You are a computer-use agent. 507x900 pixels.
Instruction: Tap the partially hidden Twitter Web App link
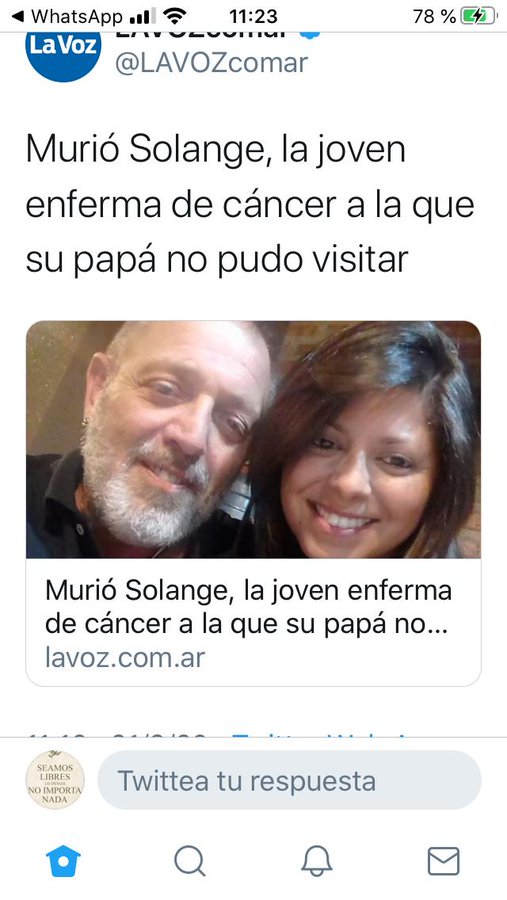tap(322, 735)
